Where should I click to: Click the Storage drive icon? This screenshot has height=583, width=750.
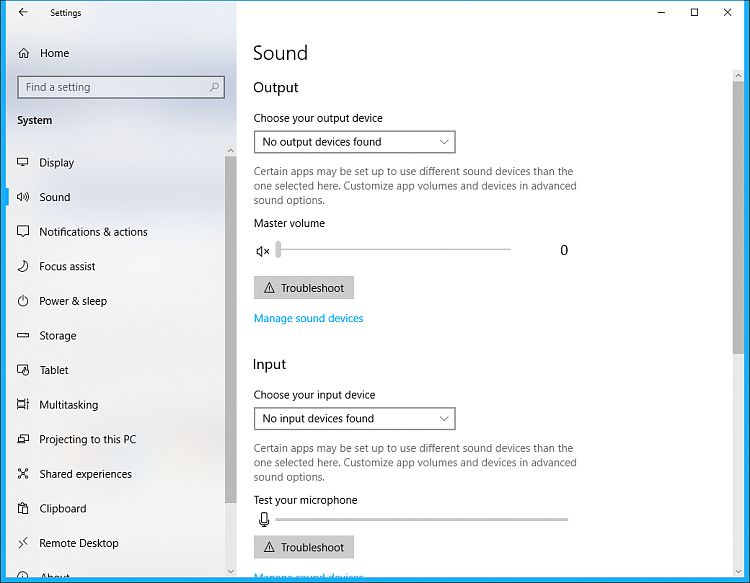pyautogui.click(x=22, y=335)
